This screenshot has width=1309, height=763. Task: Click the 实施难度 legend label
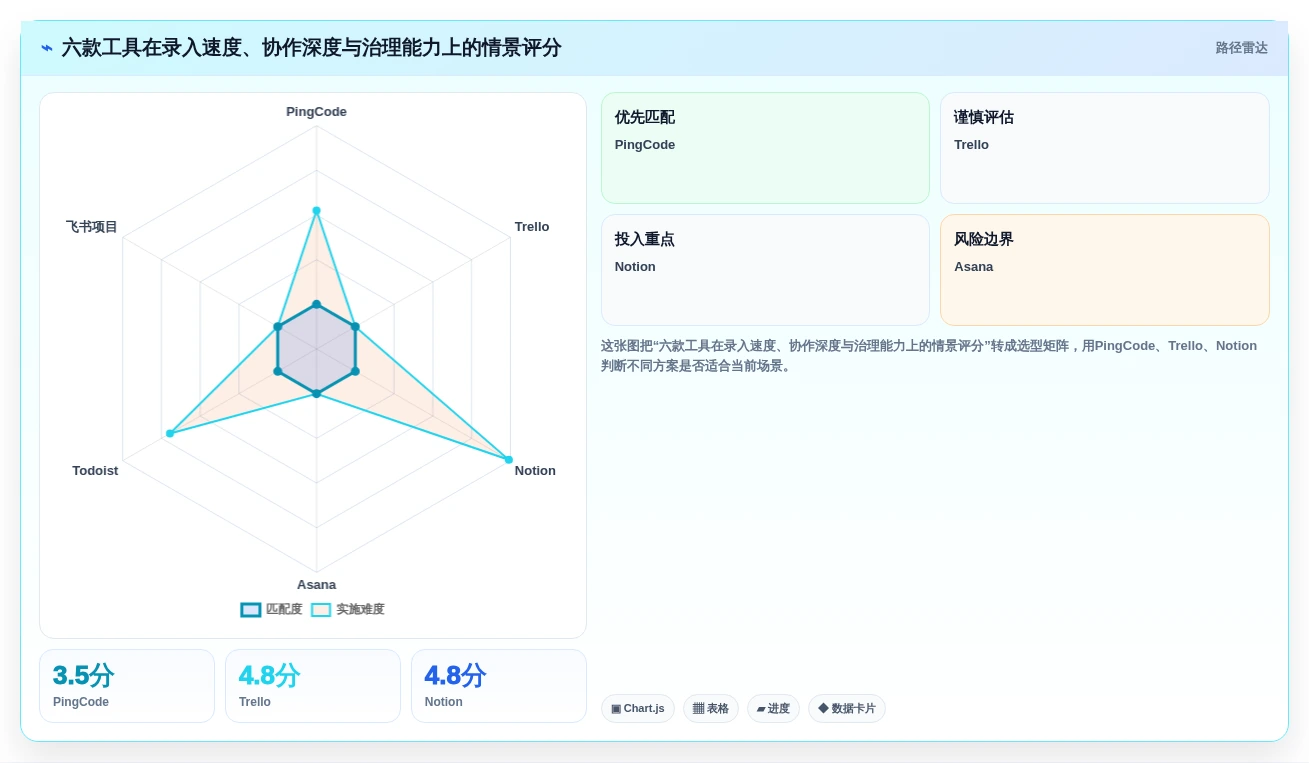point(360,609)
